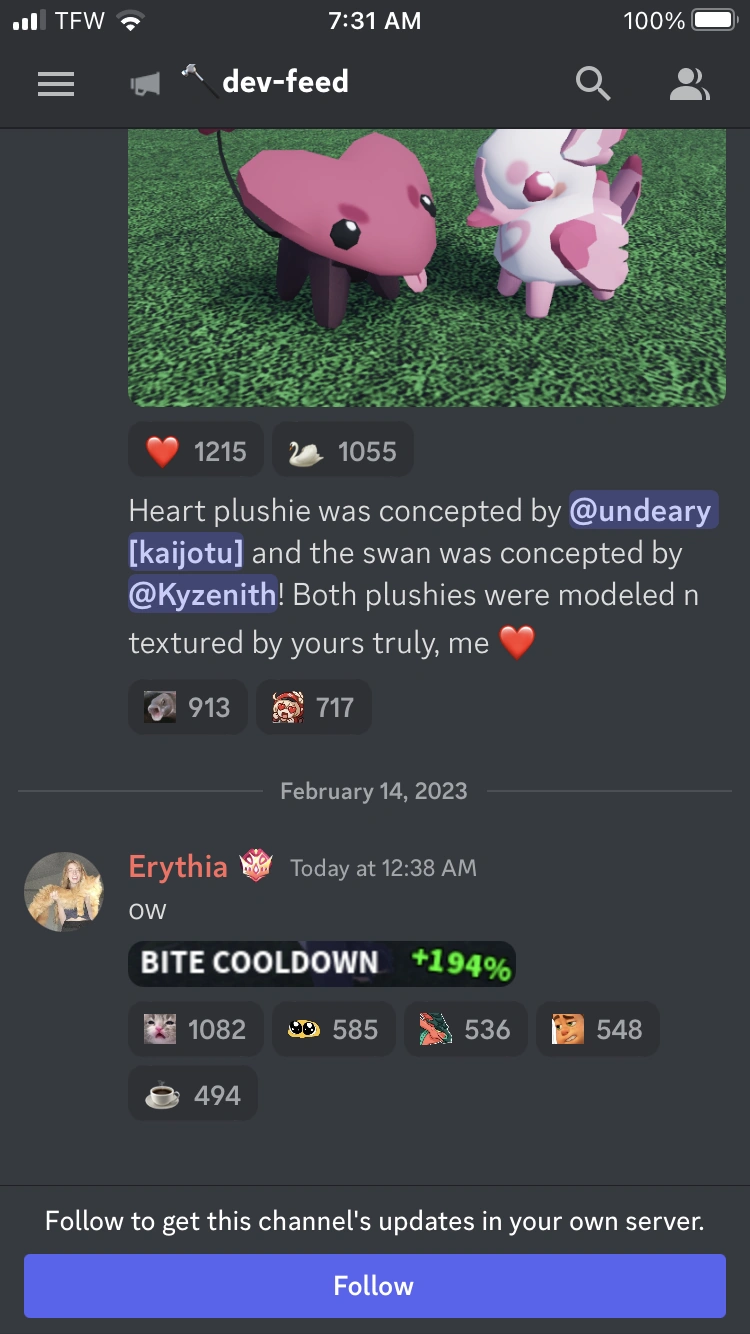Tap the search magnifier icon
750x1334 pixels.
[x=593, y=84]
